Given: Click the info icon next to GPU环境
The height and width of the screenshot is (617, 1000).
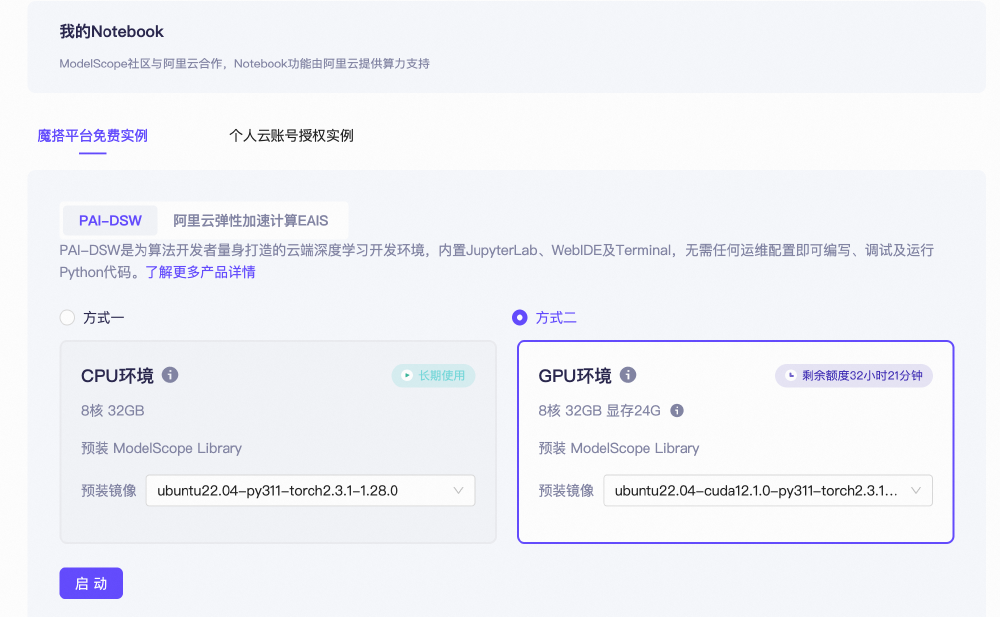Looking at the screenshot, I should click(628, 375).
